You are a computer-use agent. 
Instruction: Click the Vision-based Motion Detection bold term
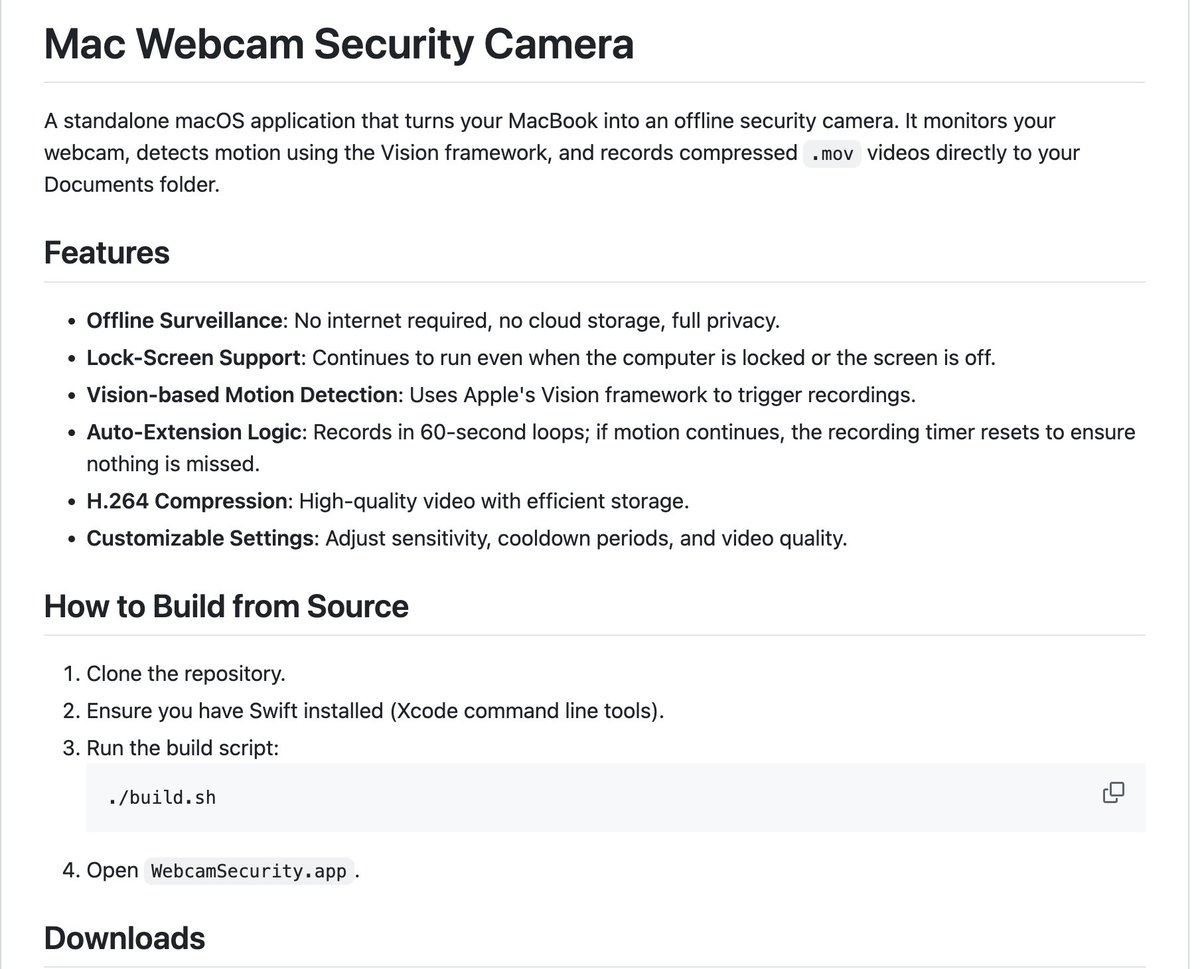pos(243,394)
